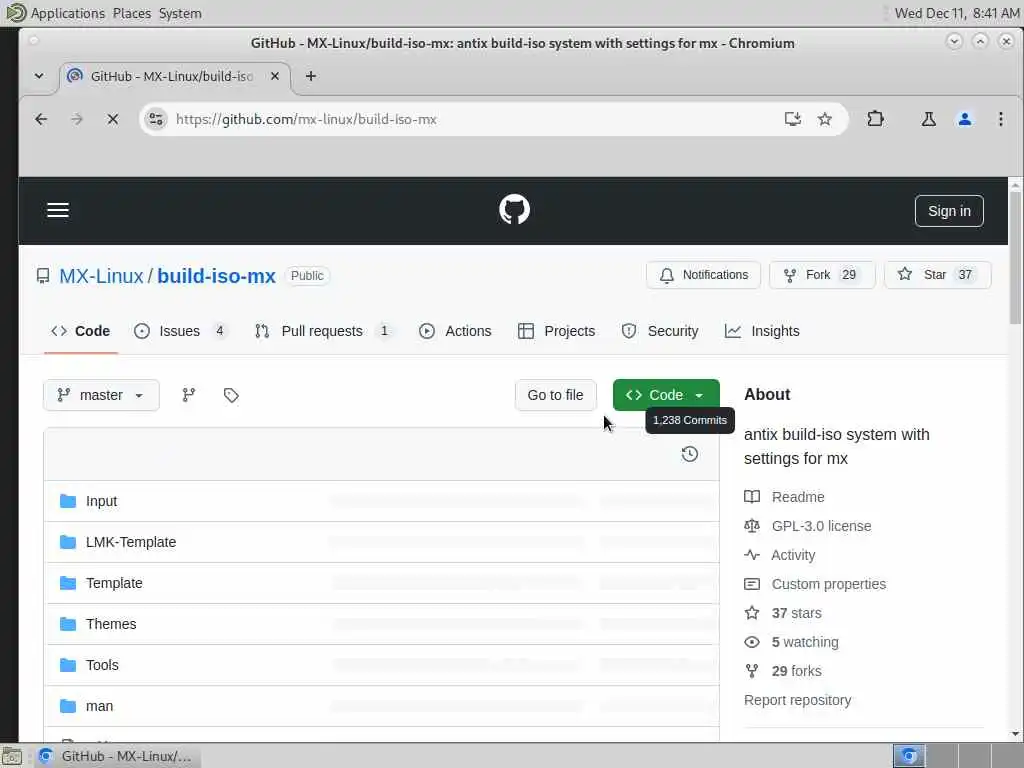The image size is (1024, 768).
Task: Click the GitHub Octocat logo
Action: click(514, 210)
